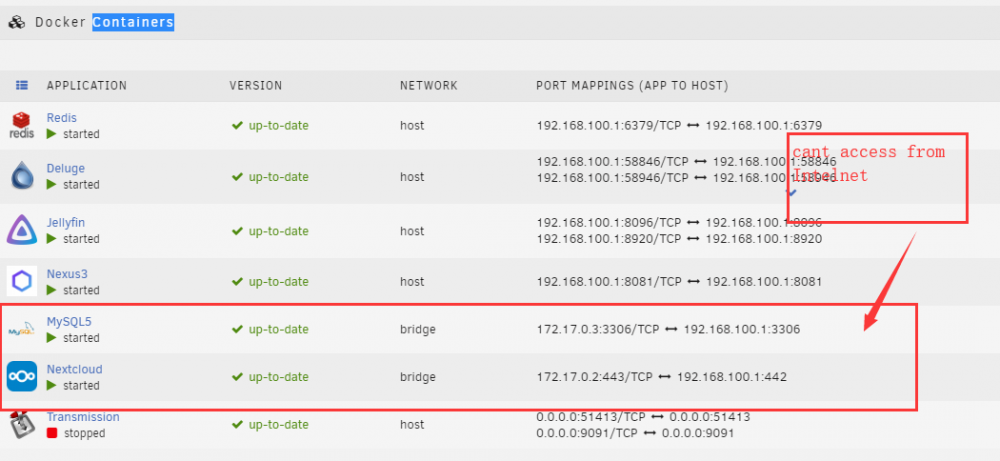
Task: Click the host network of Redis
Action: 412,126
